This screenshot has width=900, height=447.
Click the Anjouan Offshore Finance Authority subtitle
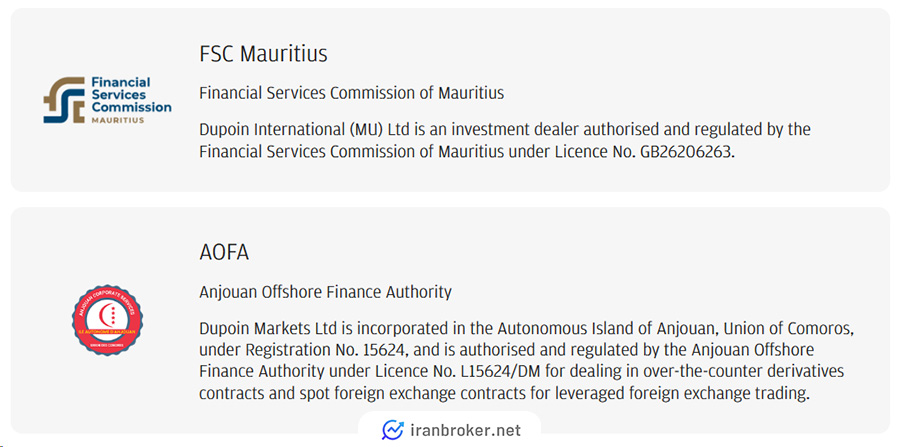pyautogui.click(x=325, y=292)
